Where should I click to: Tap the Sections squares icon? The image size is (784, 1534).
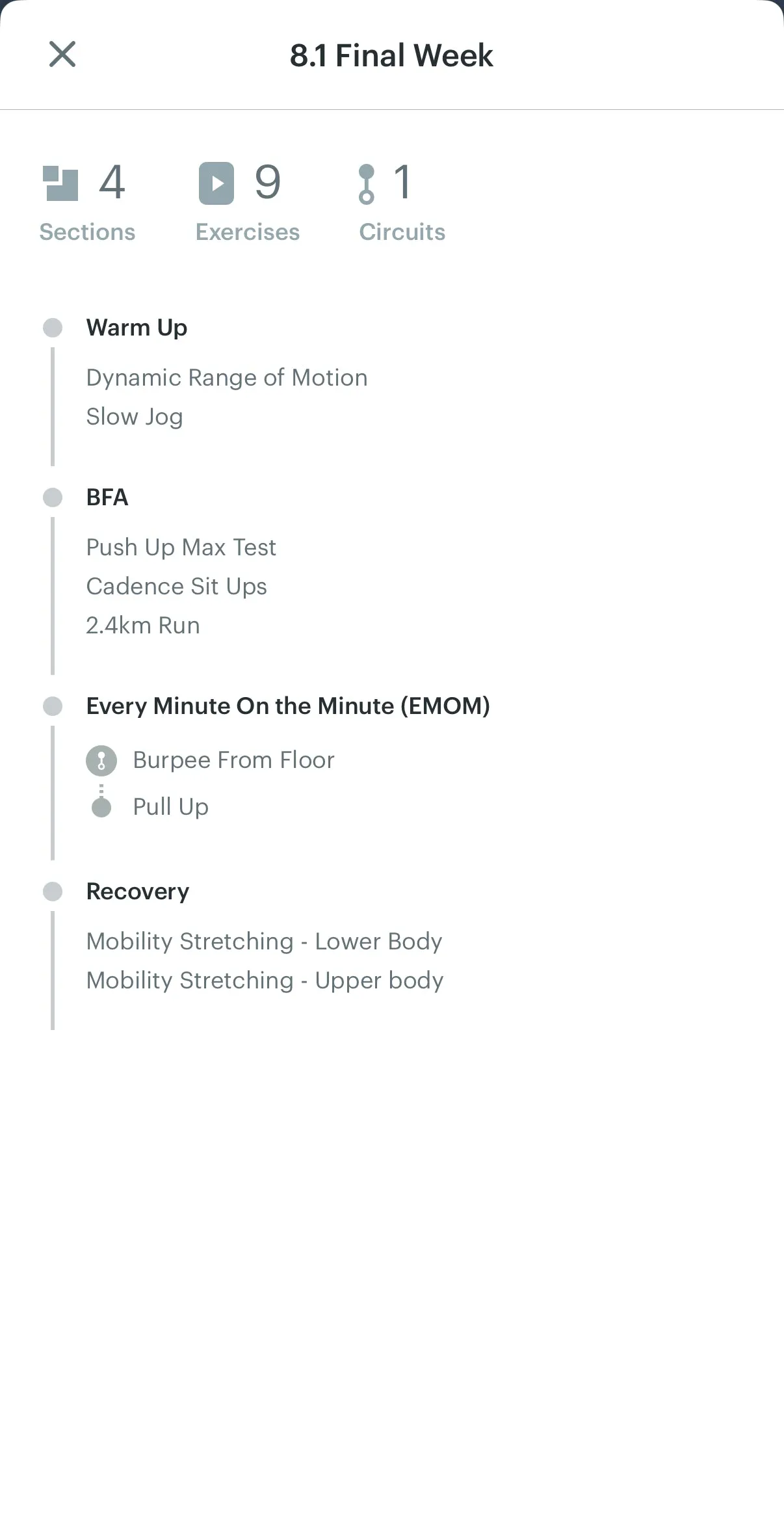[x=60, y=183]
